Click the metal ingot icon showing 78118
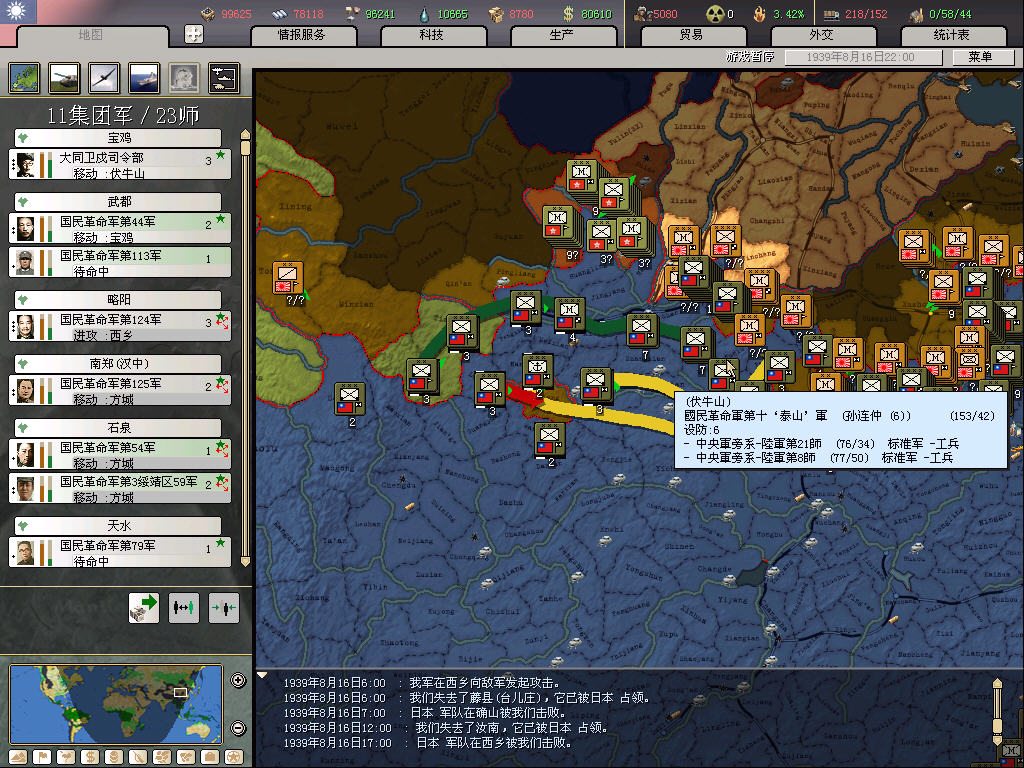This screenshot has width=1024, height=768. point(280,14)
